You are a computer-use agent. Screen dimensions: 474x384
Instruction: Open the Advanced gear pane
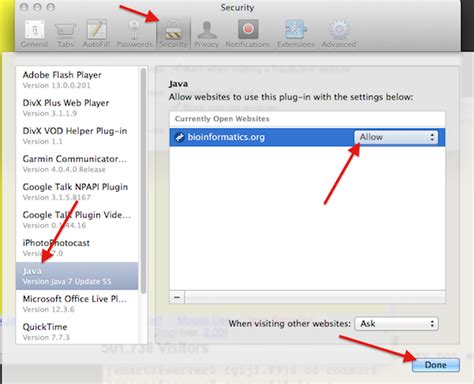339,34
